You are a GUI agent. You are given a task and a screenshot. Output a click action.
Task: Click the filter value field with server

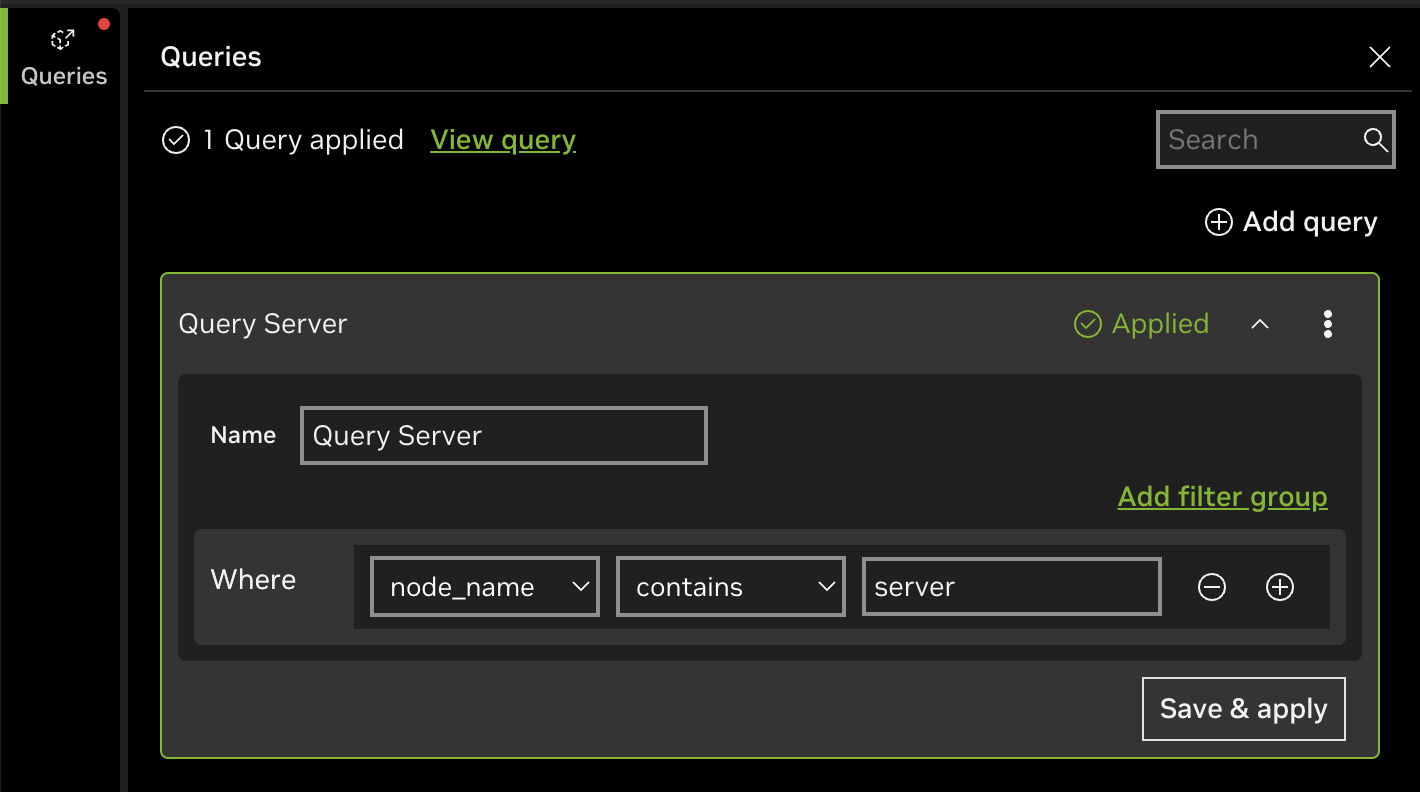(x=1011, y=587)
